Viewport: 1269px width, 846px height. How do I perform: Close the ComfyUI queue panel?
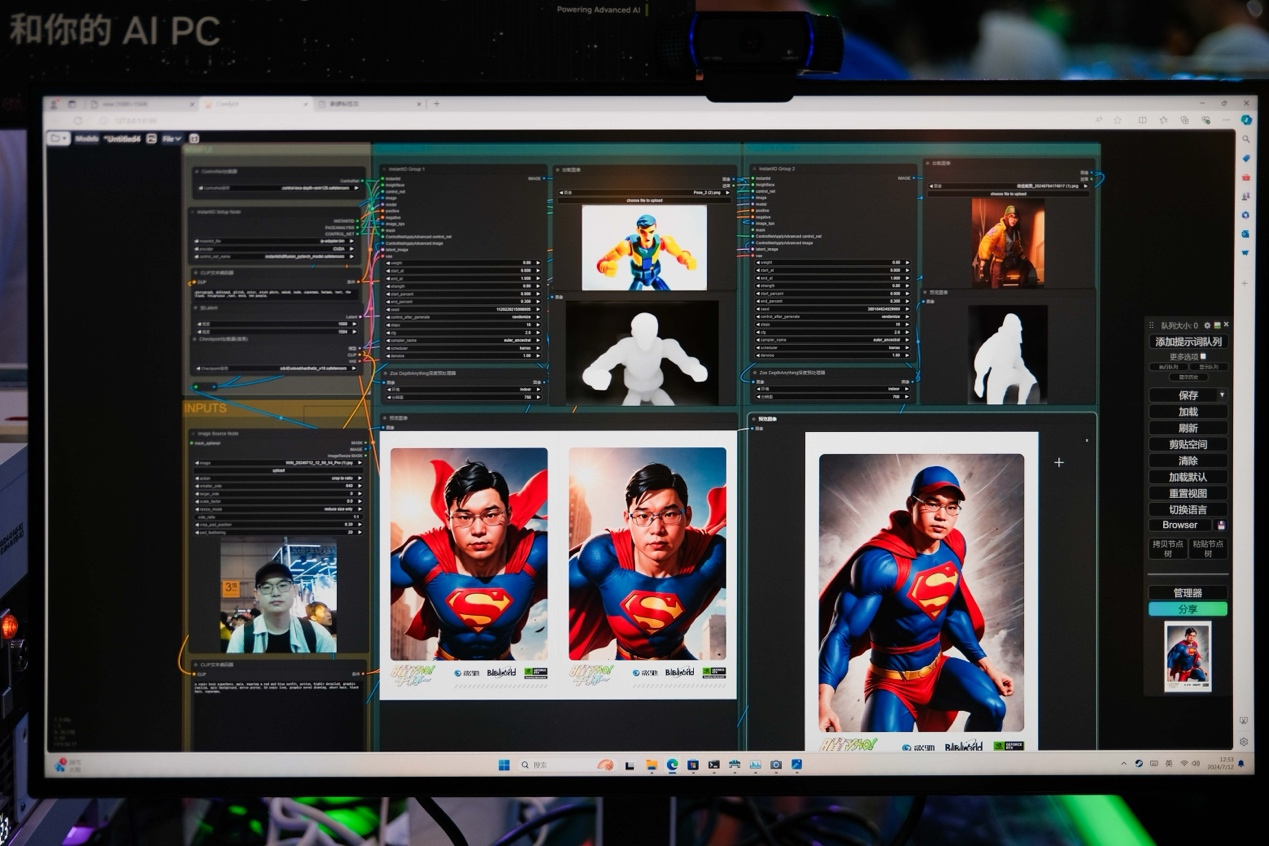pos(1227,325)
